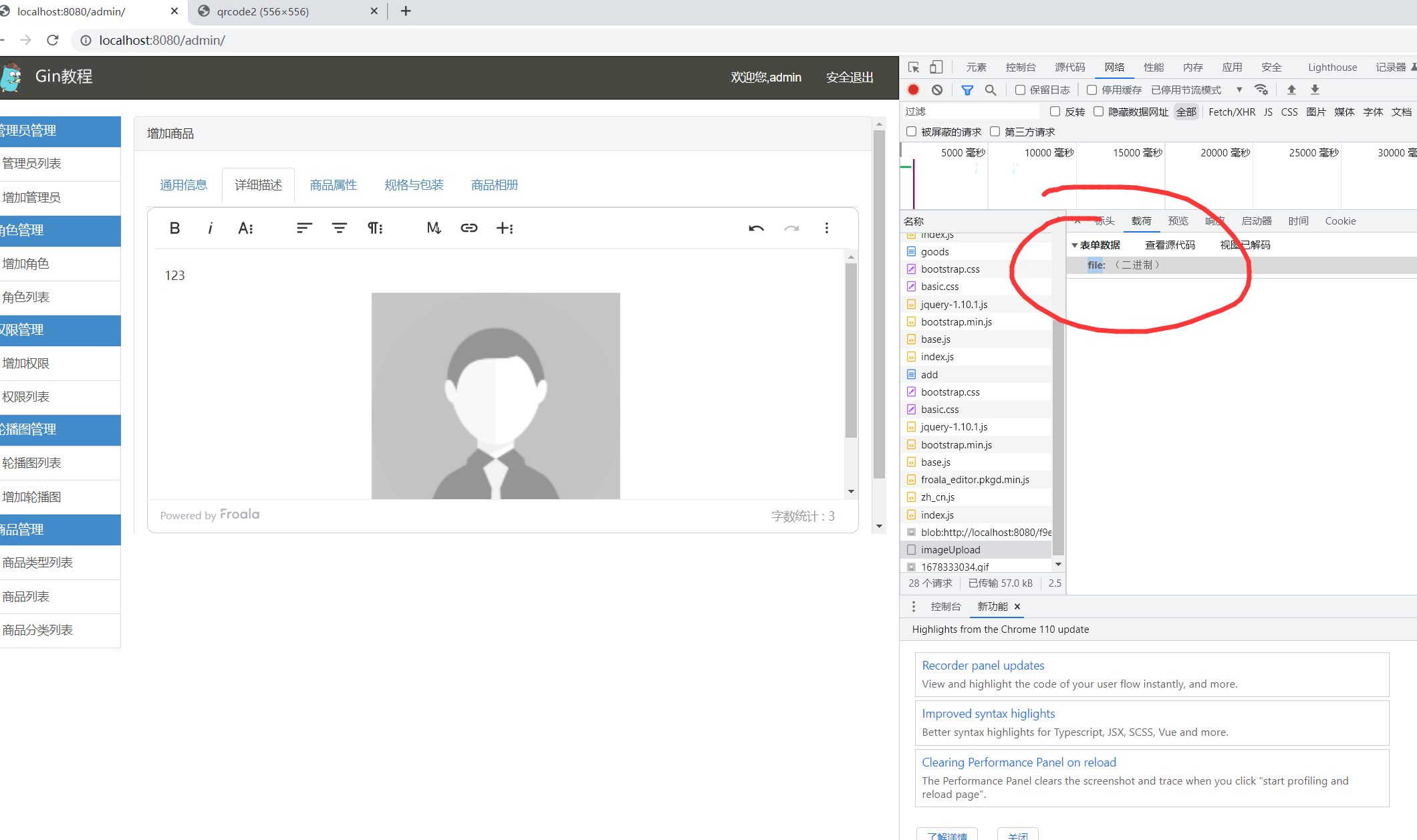Image resolution: width=1417 pixels, height=840 pixels.
Task: Click the 过滤 filter input field
Action: [x=969, y=112]
